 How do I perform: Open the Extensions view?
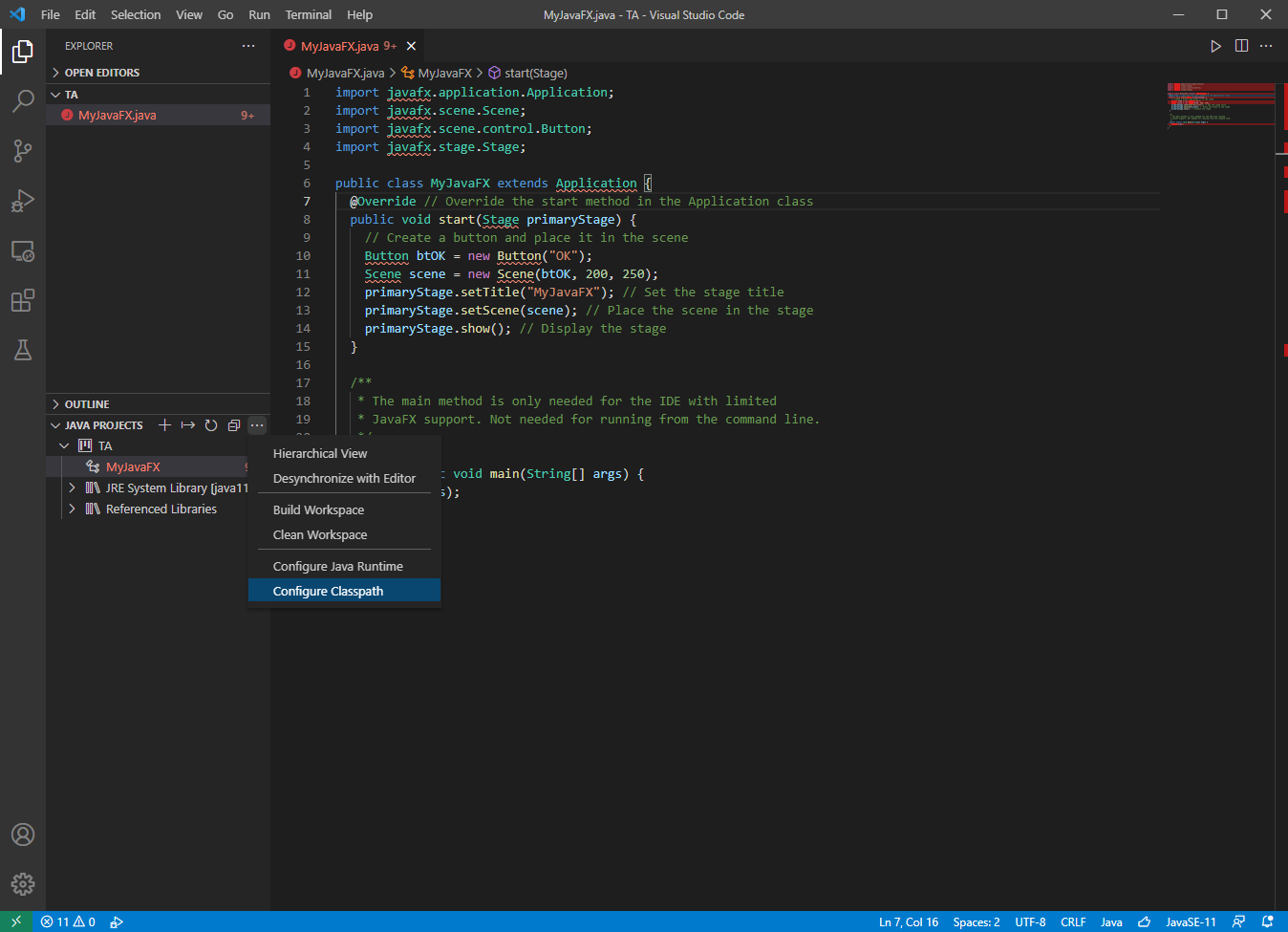(x=23, y=300)
